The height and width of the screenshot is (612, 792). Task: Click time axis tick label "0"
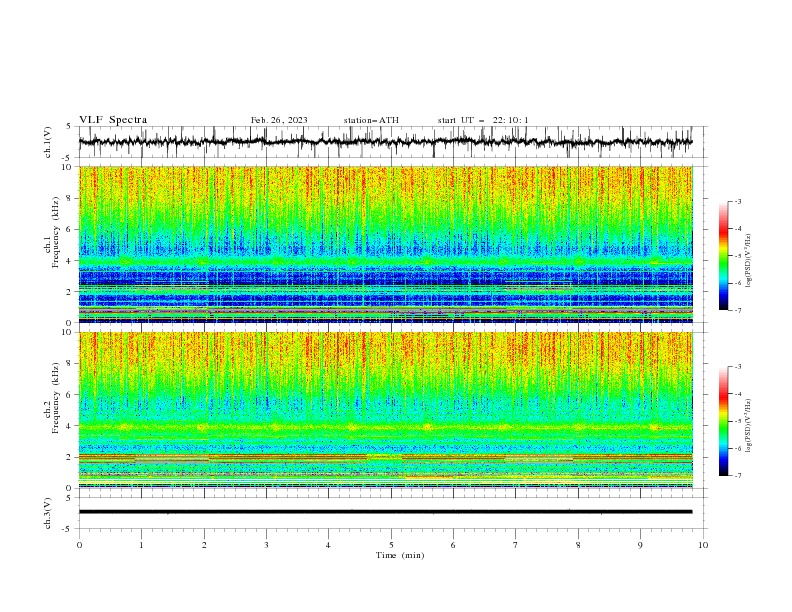pos(79,545)
